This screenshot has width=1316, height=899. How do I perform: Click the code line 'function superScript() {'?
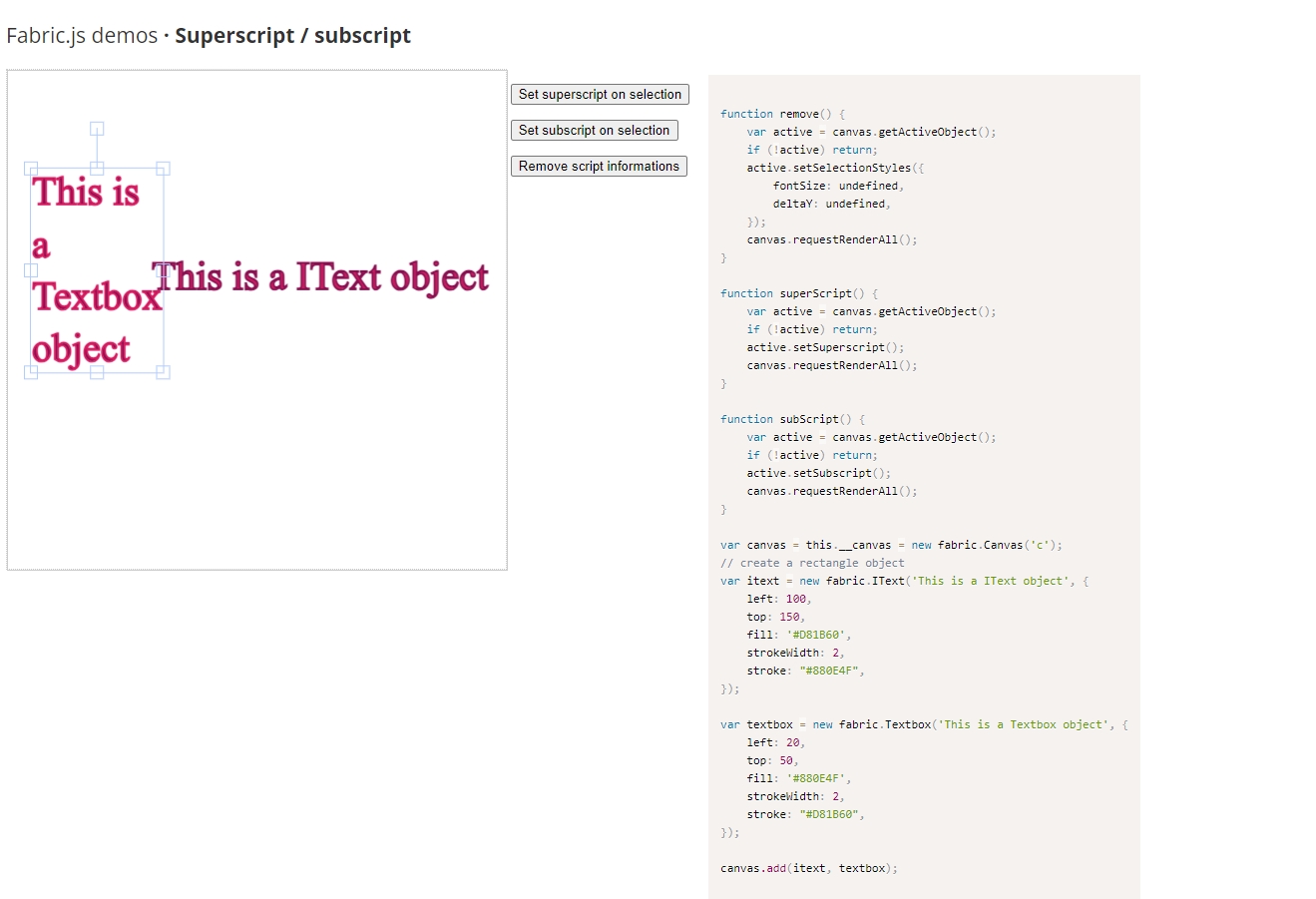799,293
